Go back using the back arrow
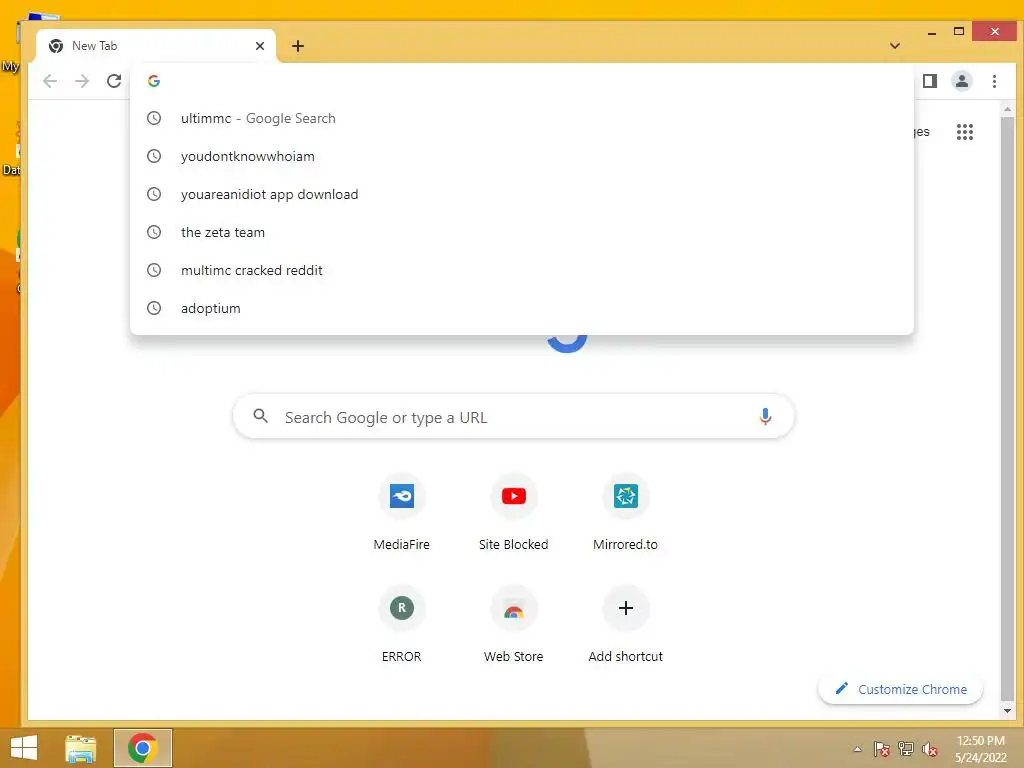 click(x=50, y=81)
